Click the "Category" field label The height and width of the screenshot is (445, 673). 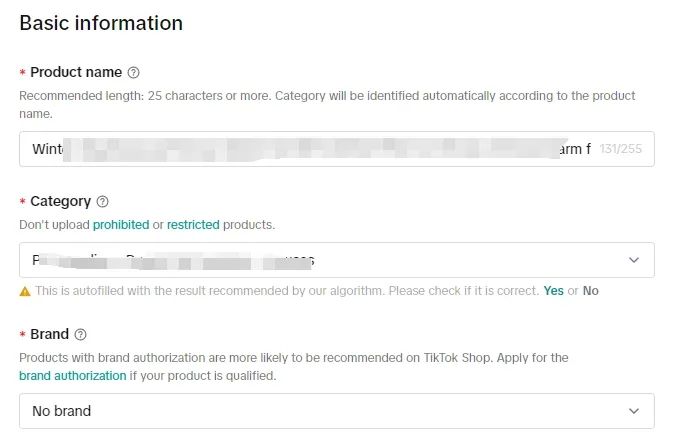point(60,201)
